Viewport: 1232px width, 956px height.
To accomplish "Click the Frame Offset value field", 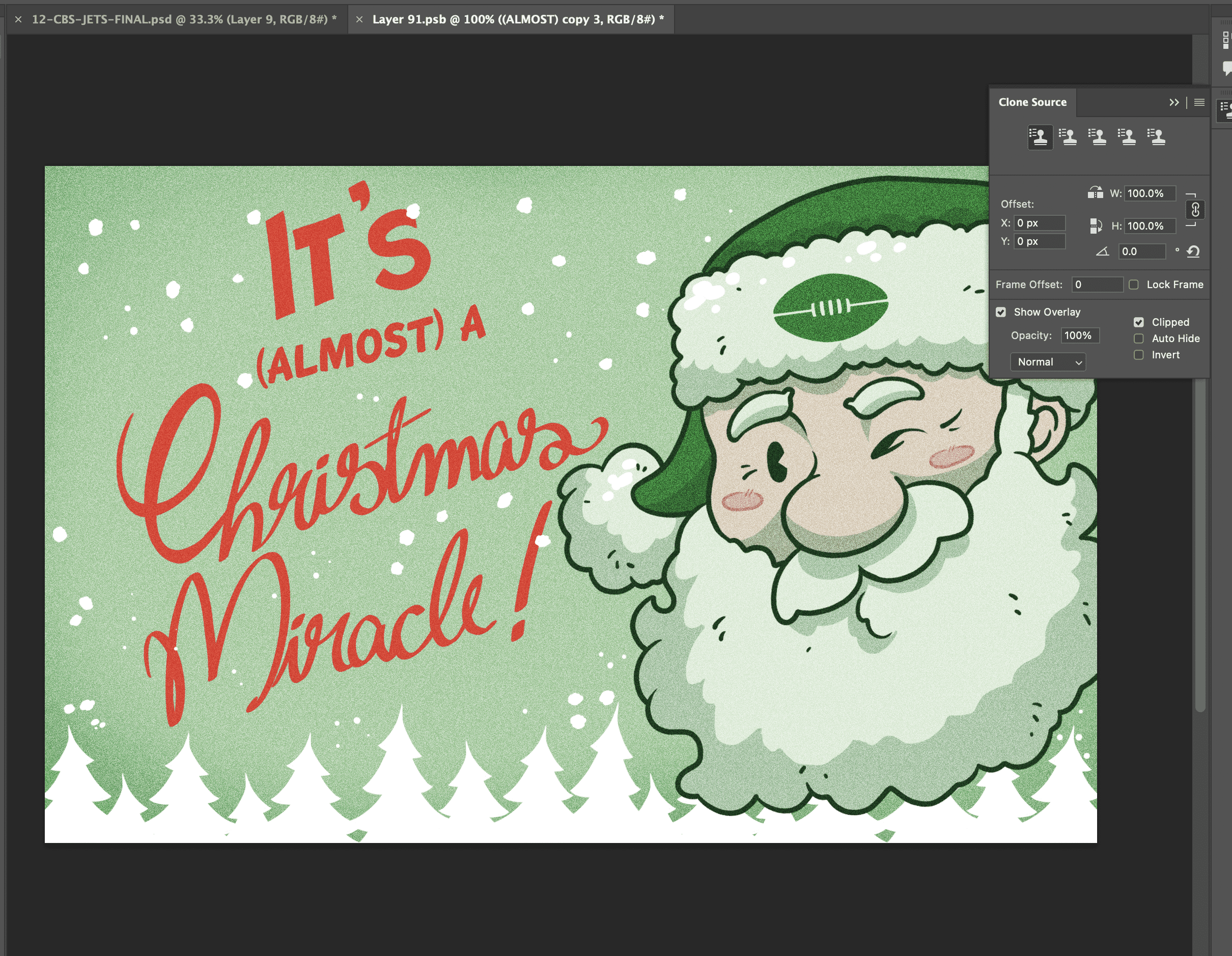I will [1097, 284].
